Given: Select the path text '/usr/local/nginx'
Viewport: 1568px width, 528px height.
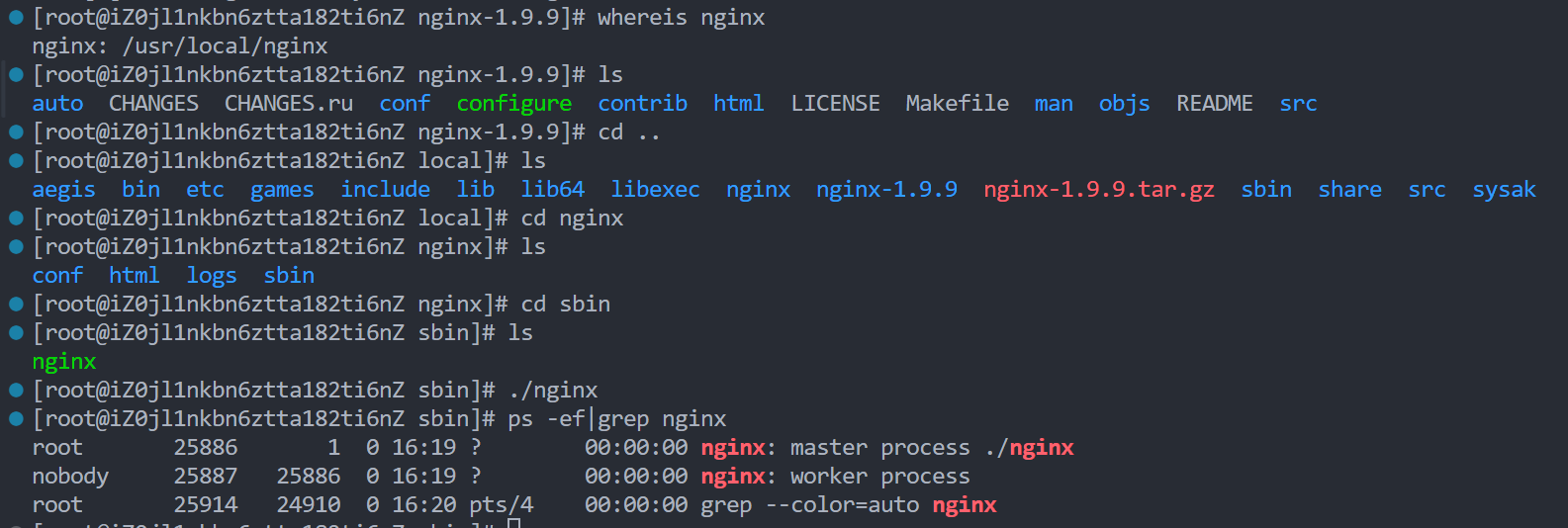Looking at the screenshot, I should (225, 46).
